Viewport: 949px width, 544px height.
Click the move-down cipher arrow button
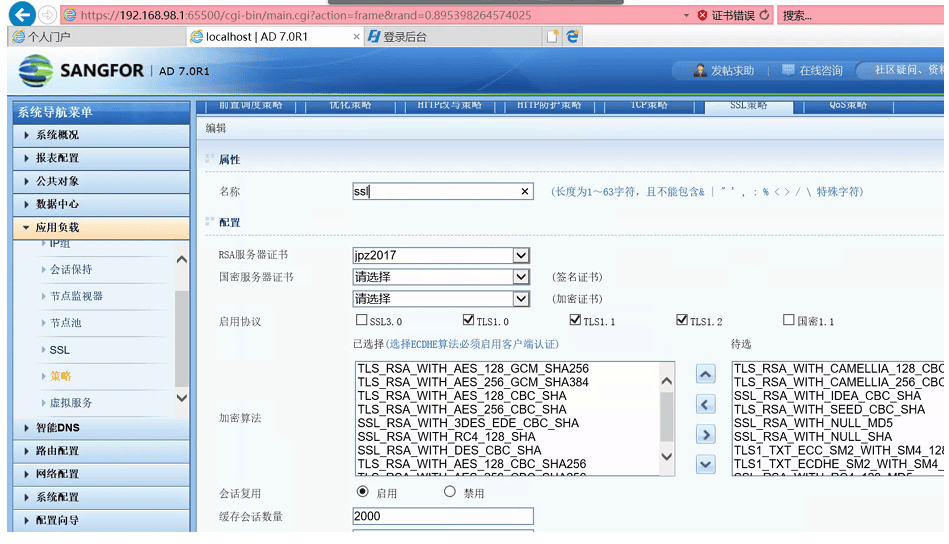[x=706, y=464]
